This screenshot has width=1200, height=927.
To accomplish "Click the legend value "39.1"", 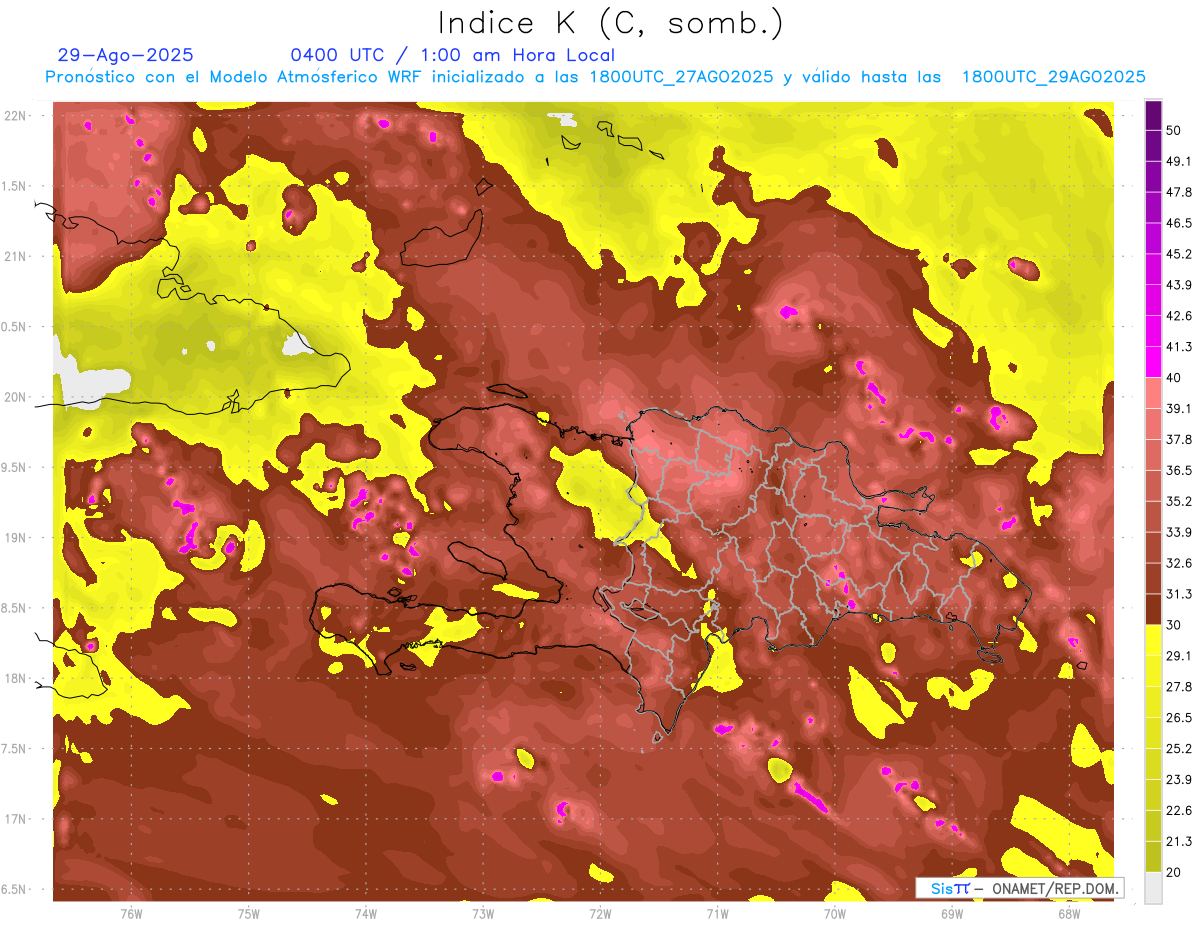I will click(x=1178, y=408).
